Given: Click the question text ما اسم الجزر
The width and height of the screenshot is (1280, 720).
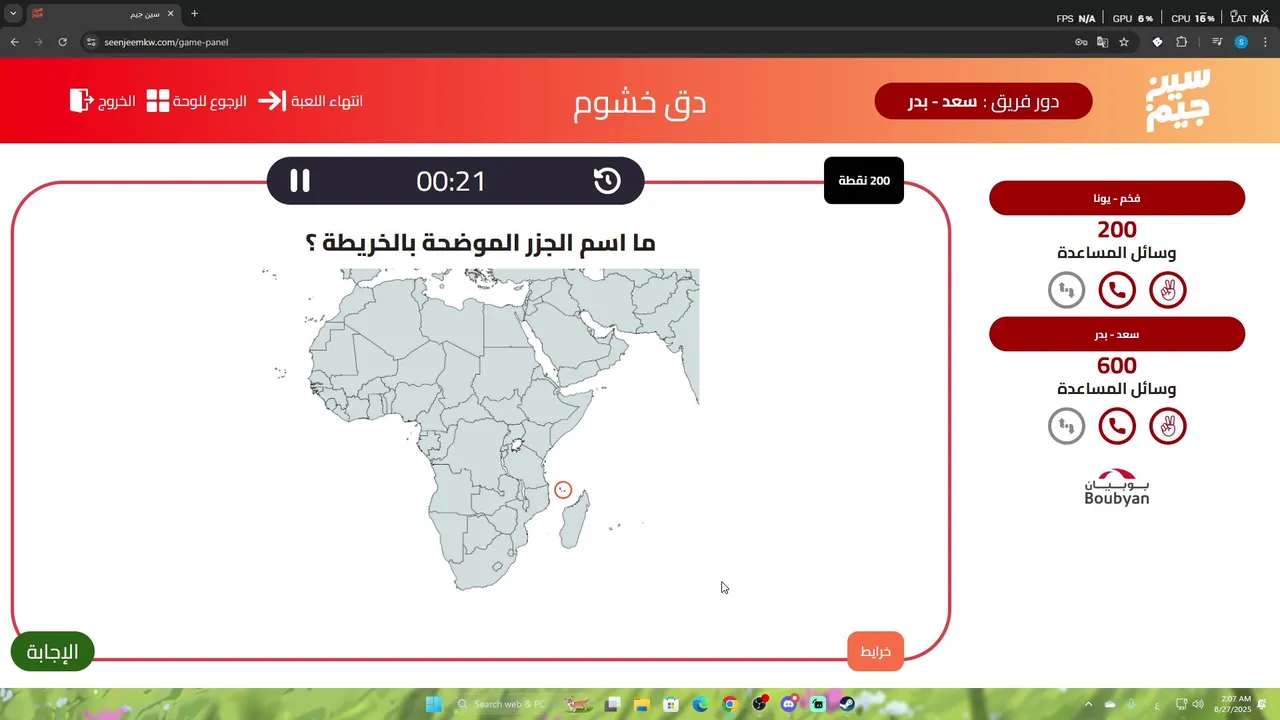Looking at the screenshot, I should [x=480, y=242].
